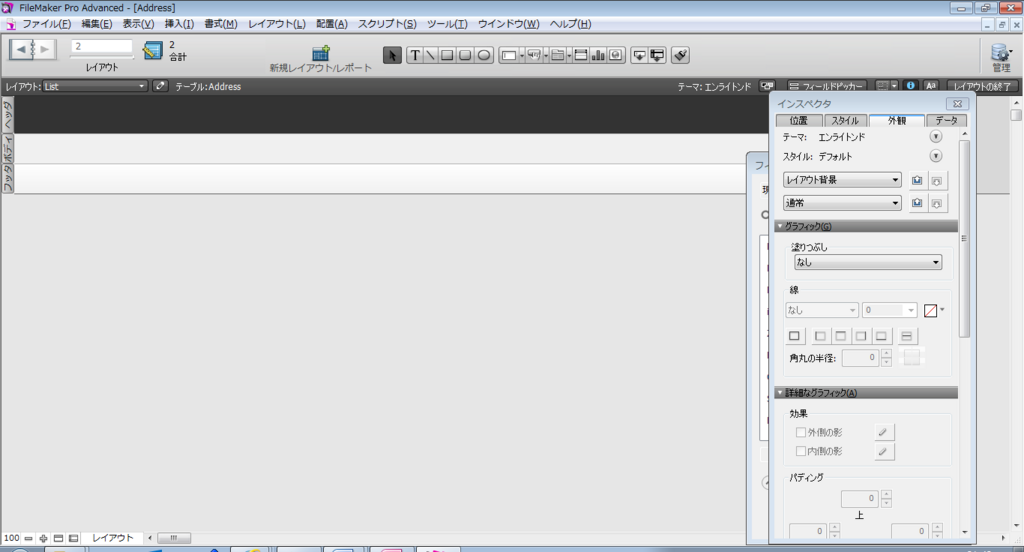Image resolution: width=1024 pixels, height=552 pixels.
Task: Enable the 外側の影 checkbox
Action: click(x=801, y=432)
